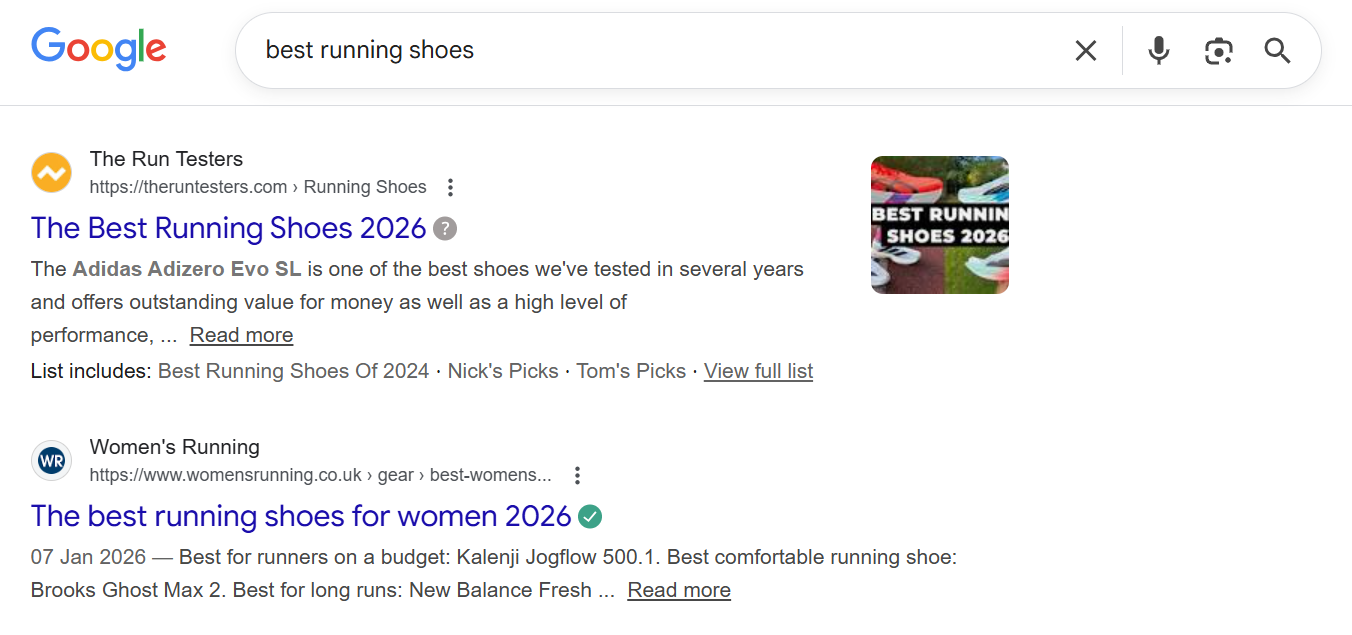
Task: Activate voice search with the microphone icon
Action: (x=1158, y=50)
